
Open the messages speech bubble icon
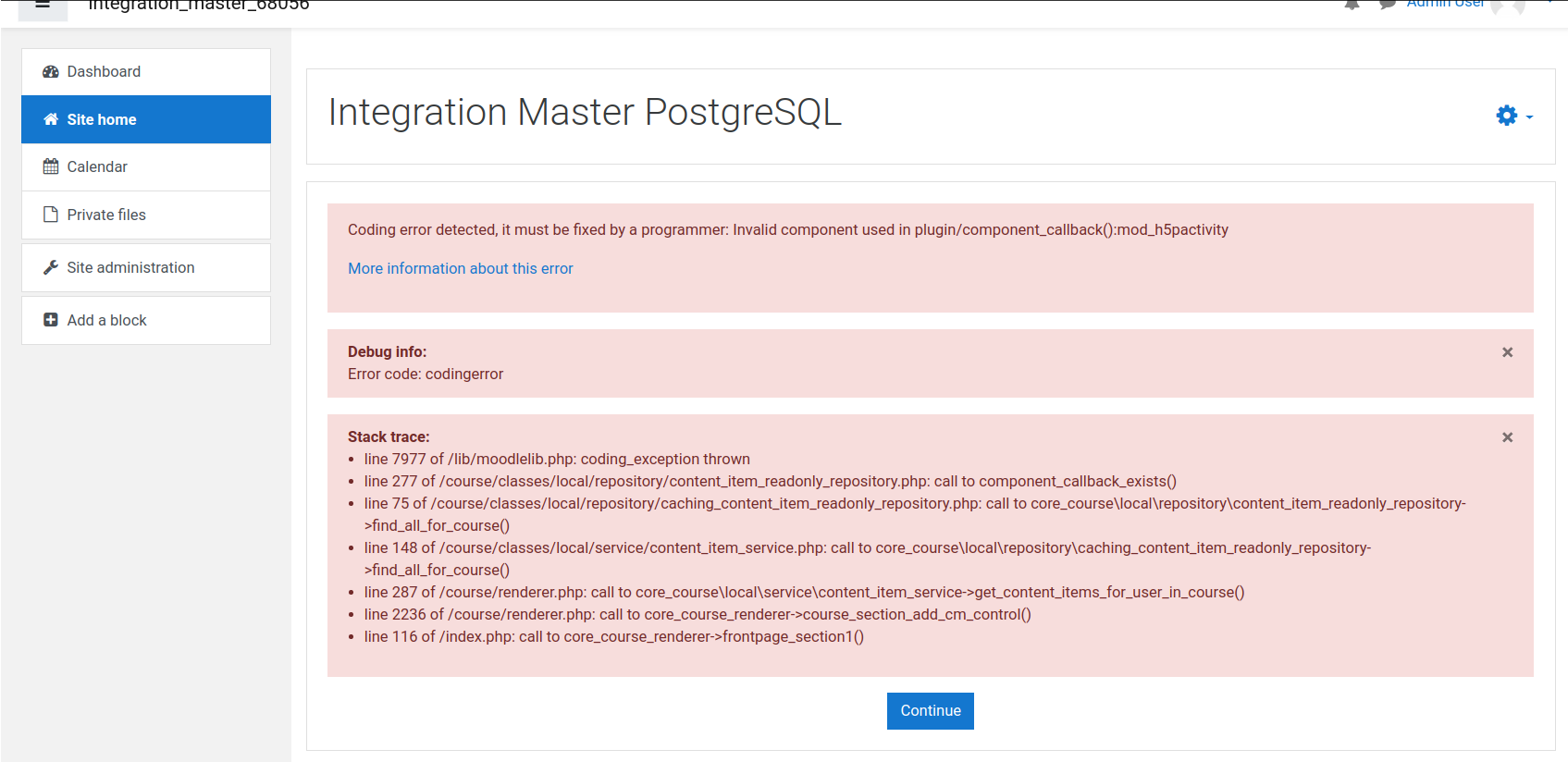pos(1387,5)
